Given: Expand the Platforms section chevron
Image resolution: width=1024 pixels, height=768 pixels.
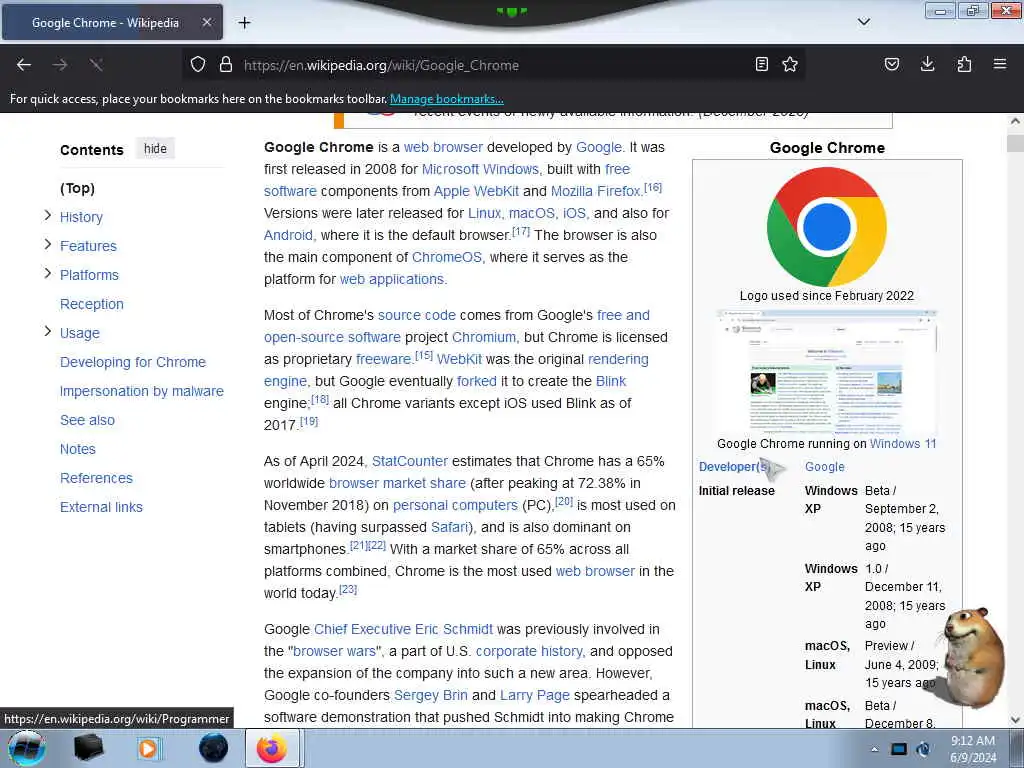Looking at the screenshot, I should [x=47, y=274].
